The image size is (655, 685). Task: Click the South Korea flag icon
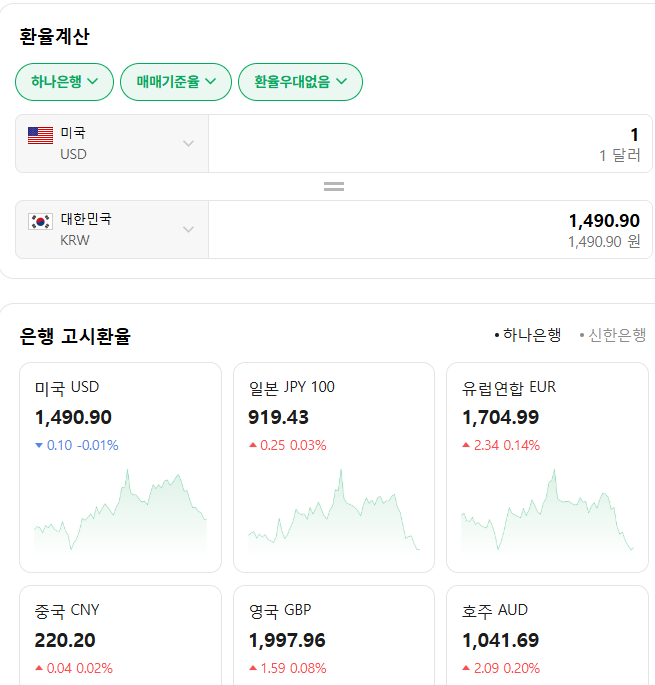point(40,221)
